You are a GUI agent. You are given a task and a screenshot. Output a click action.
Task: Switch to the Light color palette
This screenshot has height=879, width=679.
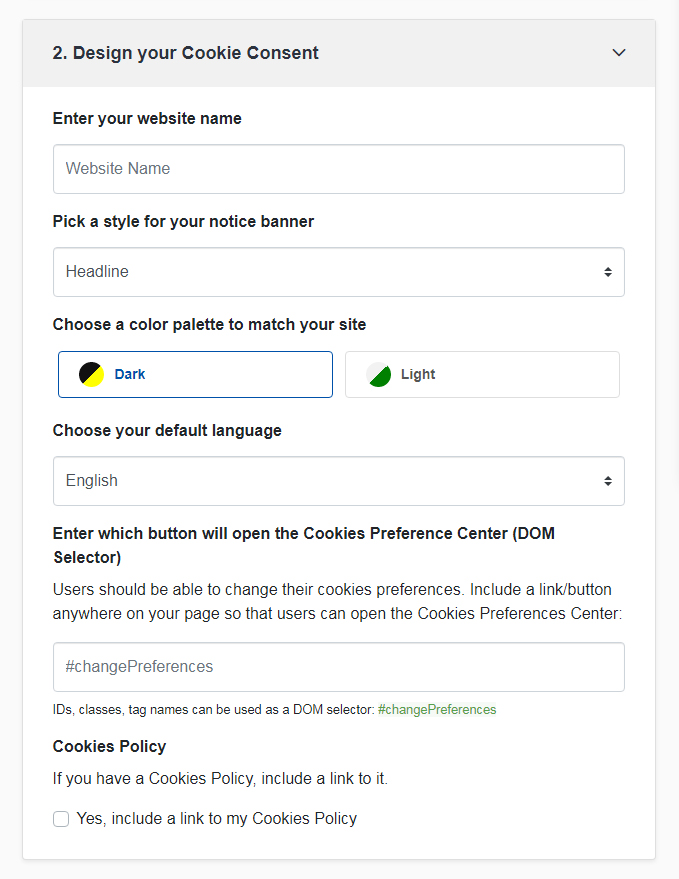coord(482,374)
